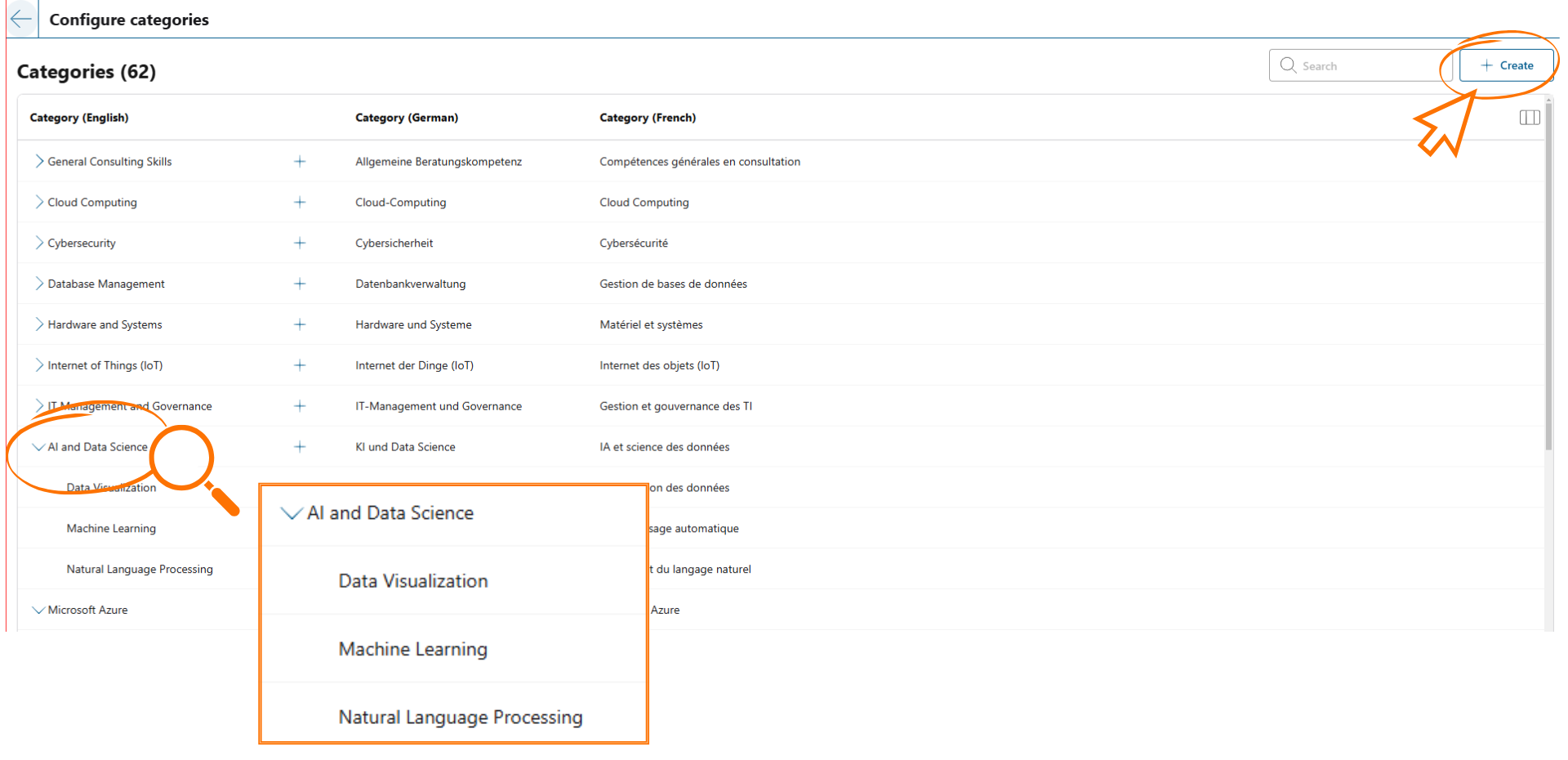
Task: Click the Internet der Dinge (IoT) cell
Action: coord(415,366)
